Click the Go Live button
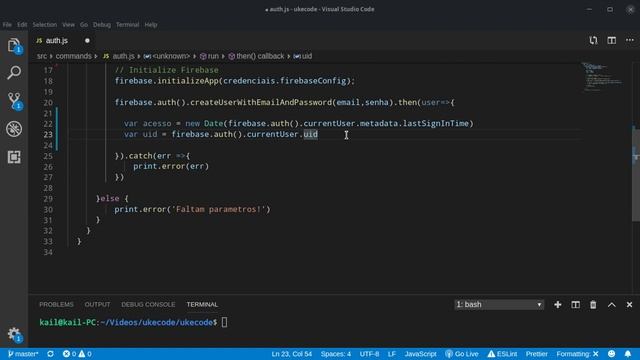This screenshot has height=360, width=640. [462, 354]
